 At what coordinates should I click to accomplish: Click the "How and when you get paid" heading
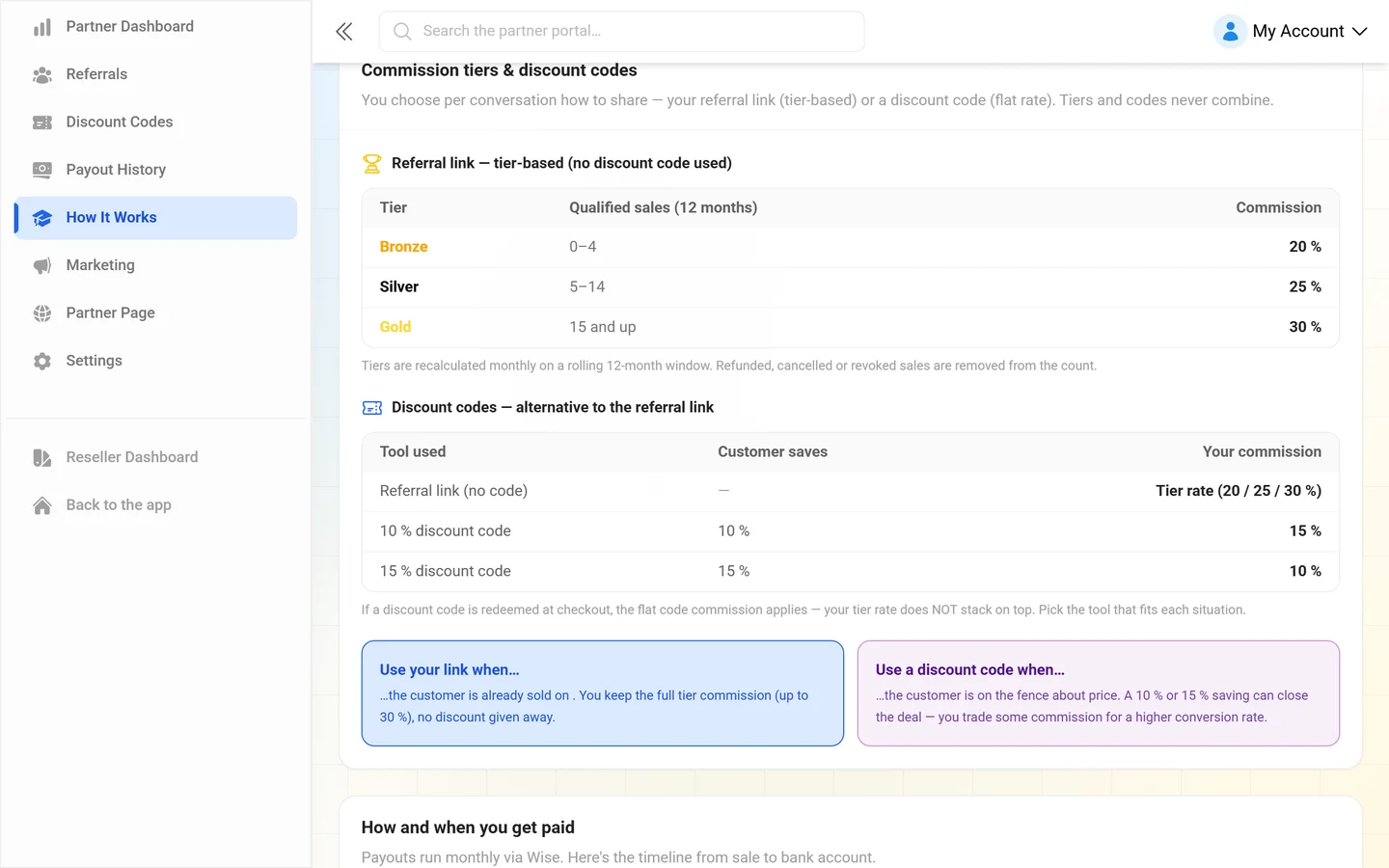coord(468,827)
